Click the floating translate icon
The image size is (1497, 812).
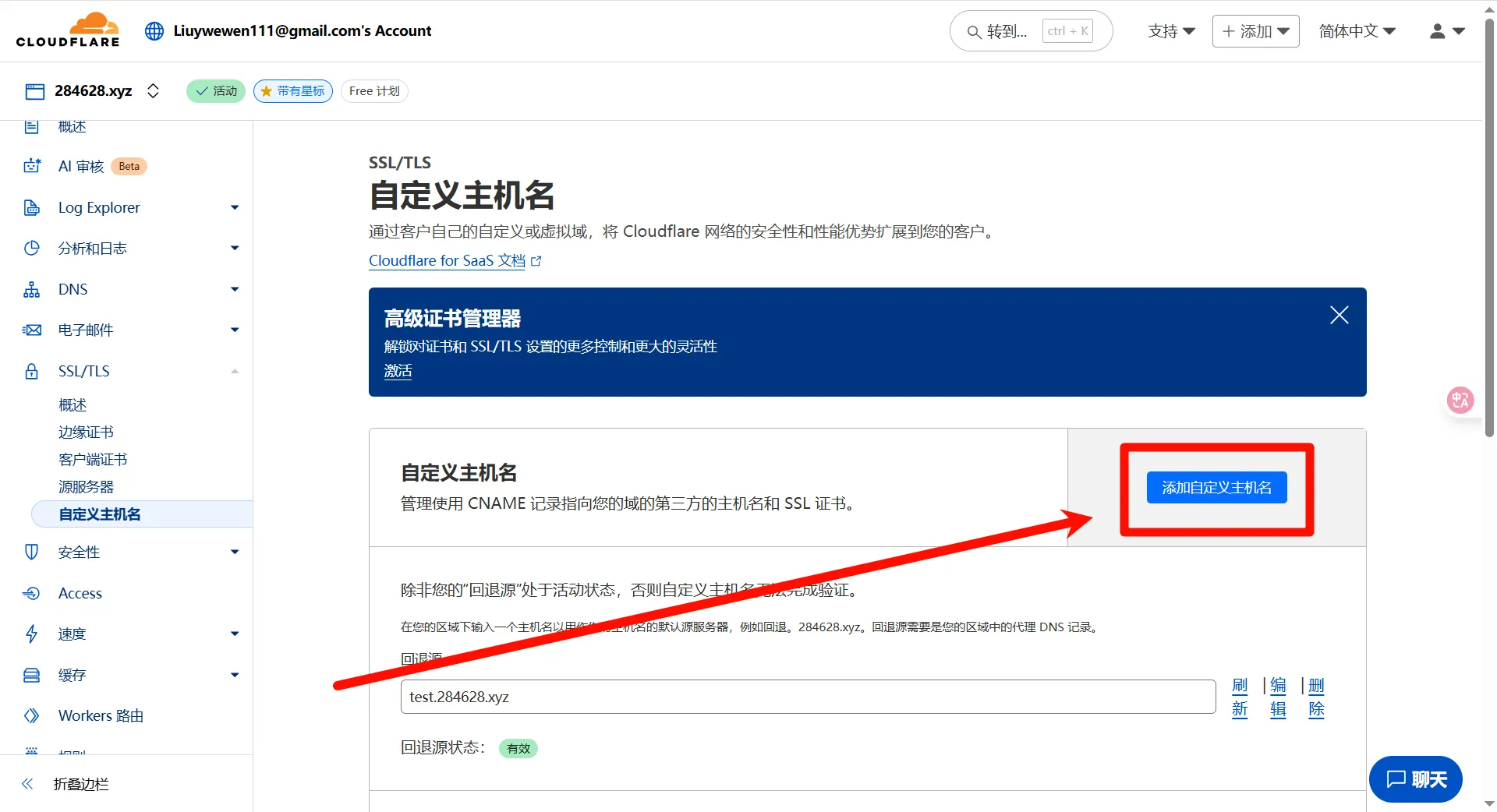coord(1460,401)
